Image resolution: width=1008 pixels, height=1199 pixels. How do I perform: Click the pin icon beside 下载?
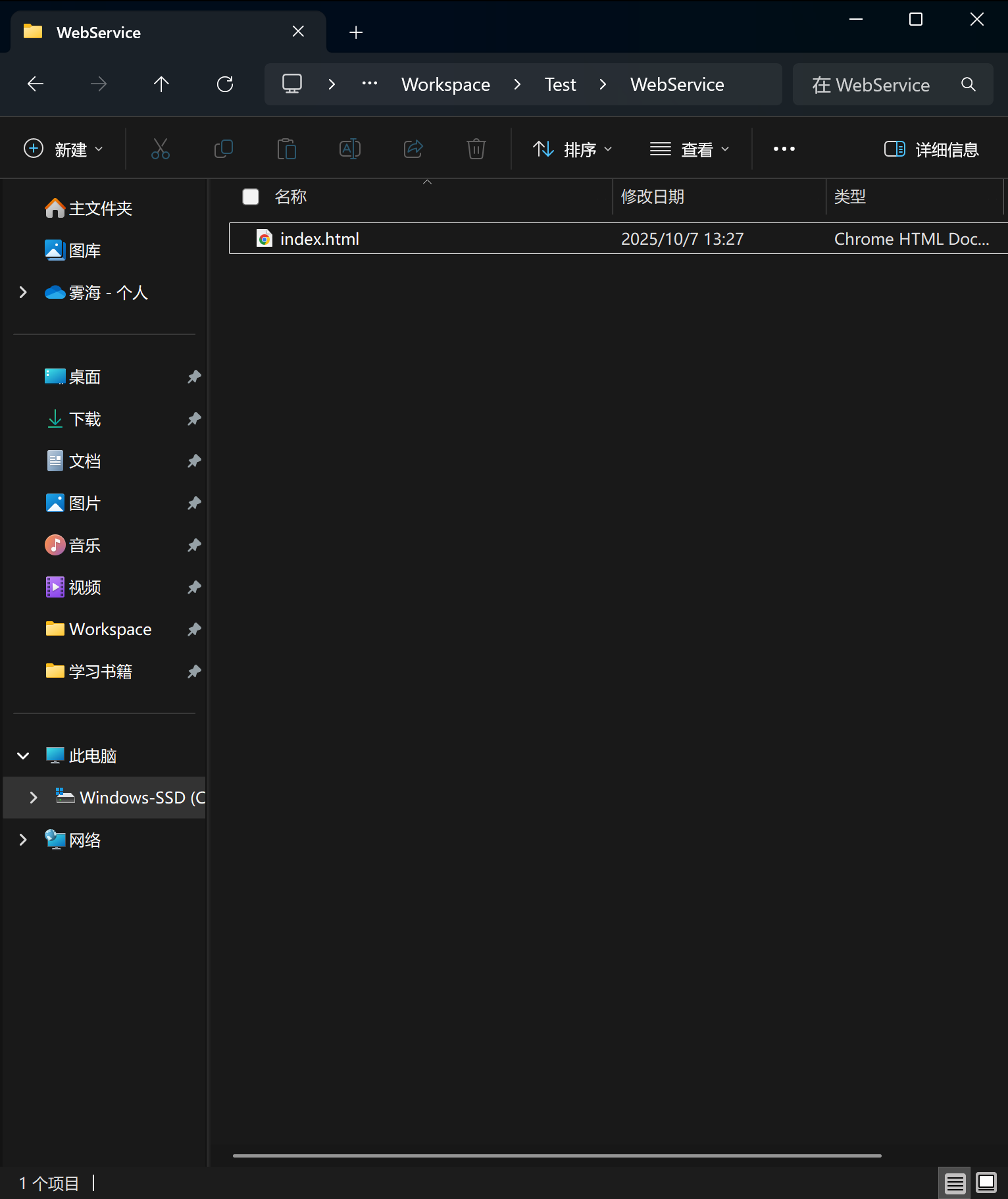pyautogui.click(x=194, y=419)
